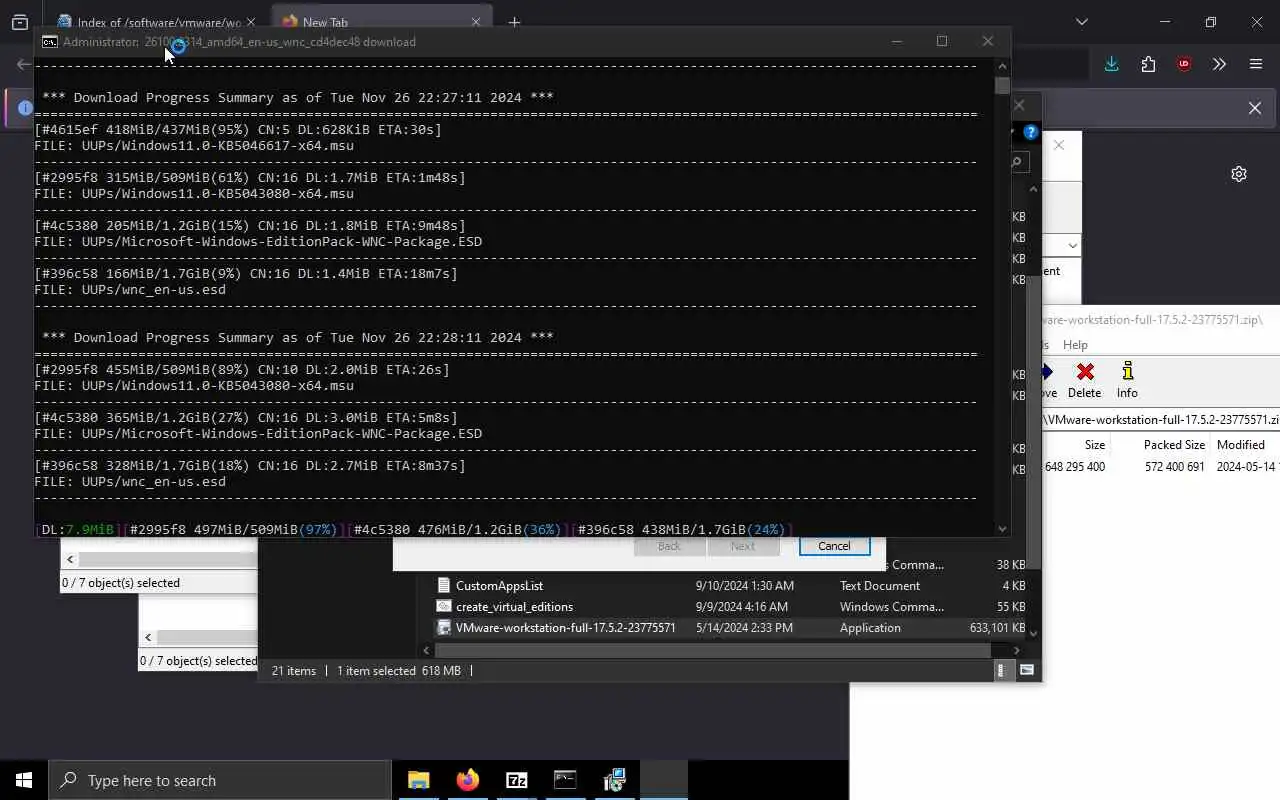Dismiss the Firefox notification bar
Viewport: 1280px width, 800px height.
[1255, 108]
